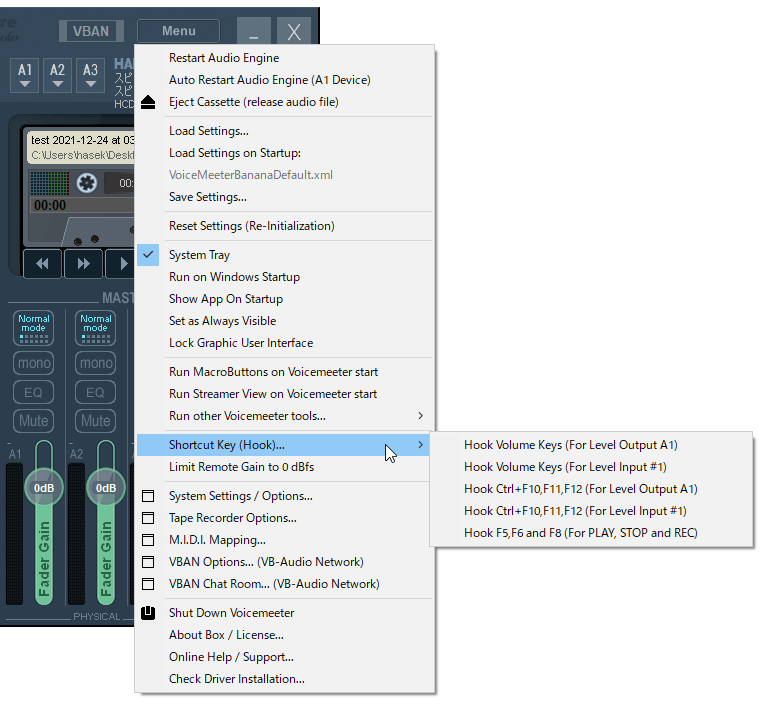The height and width of the screenshot is (706, 766).
Task: Toggle the System Tray checkmark
Action: 148,255
